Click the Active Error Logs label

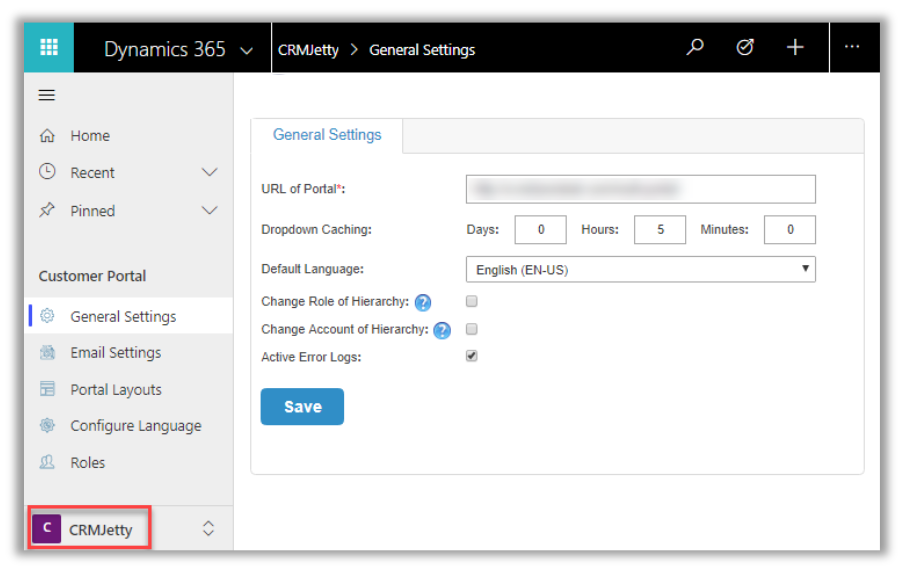[311, 357]
